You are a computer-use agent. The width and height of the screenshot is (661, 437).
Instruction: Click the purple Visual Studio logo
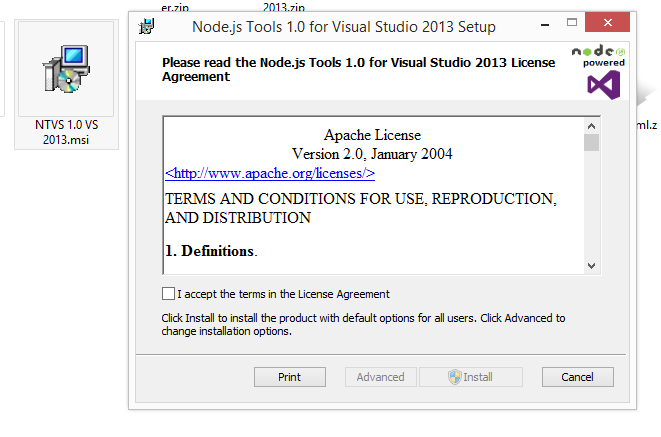point(603,85)
